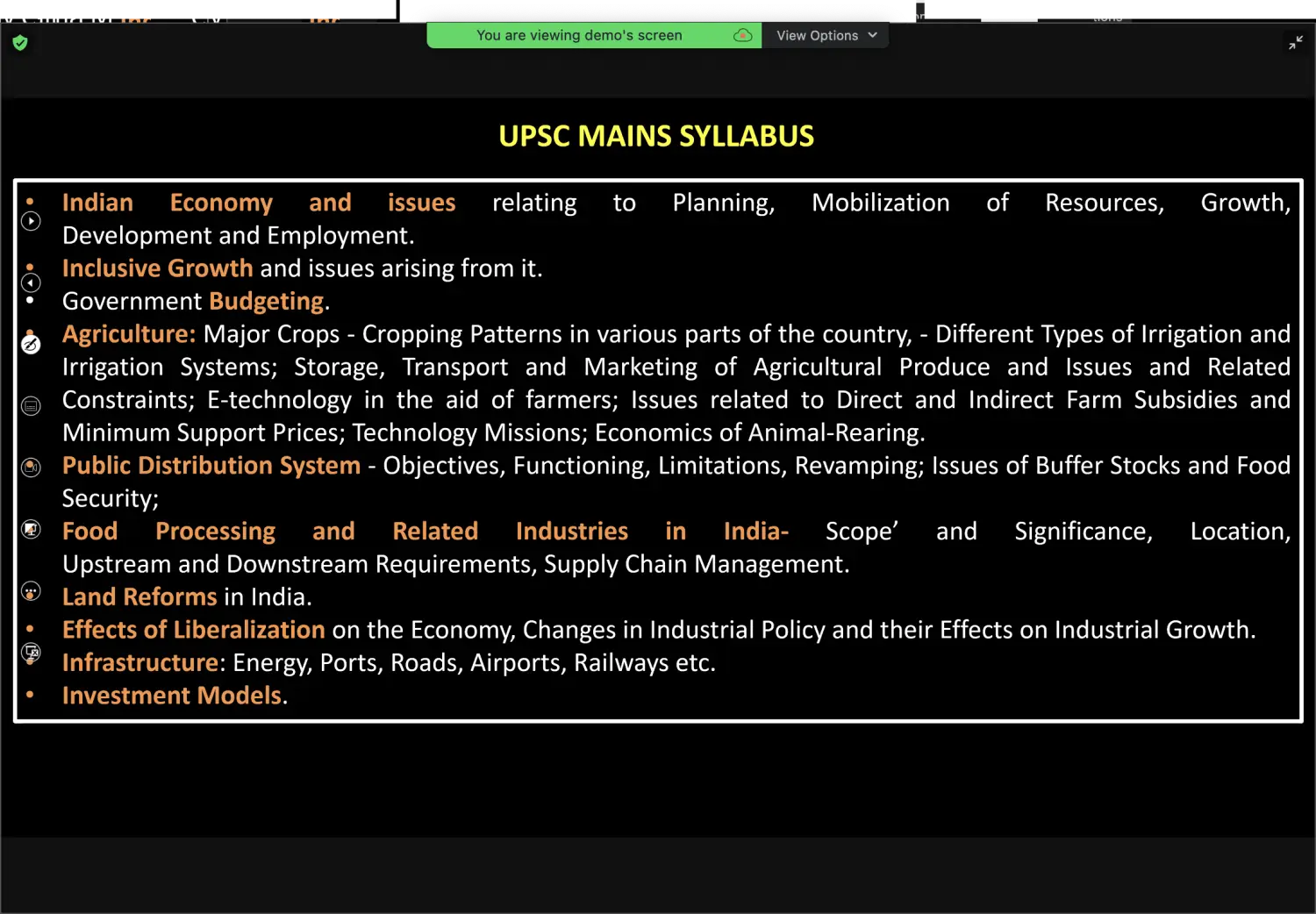Screen dimensions: 1316x914
Task: Open the View Options dropdown
Action: pos(826,35)
